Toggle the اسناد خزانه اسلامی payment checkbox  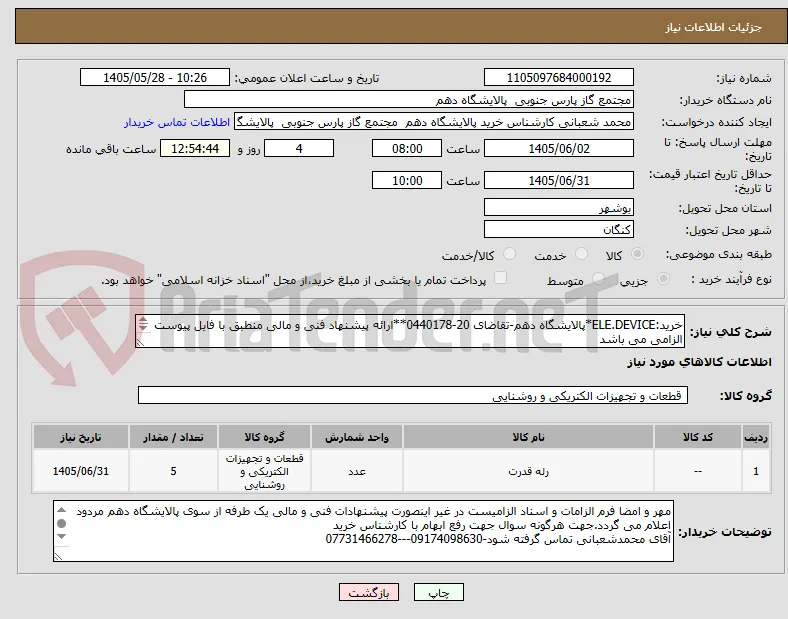click(501, 278)
